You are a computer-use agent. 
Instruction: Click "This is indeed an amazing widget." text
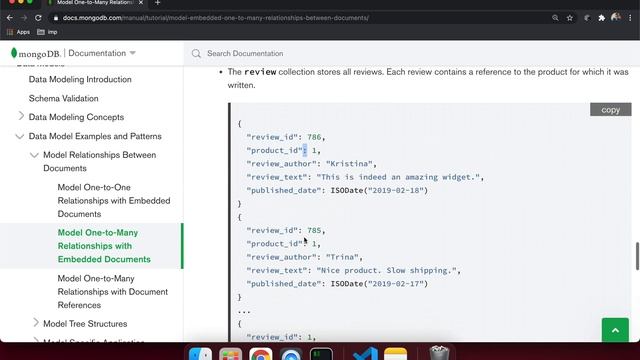click(x=398, y=177)
